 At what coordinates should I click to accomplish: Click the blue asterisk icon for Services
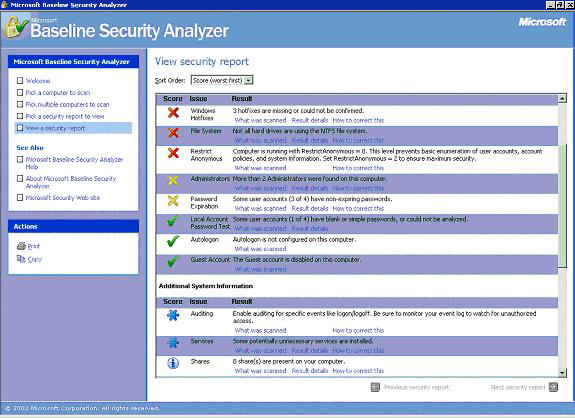173,342
